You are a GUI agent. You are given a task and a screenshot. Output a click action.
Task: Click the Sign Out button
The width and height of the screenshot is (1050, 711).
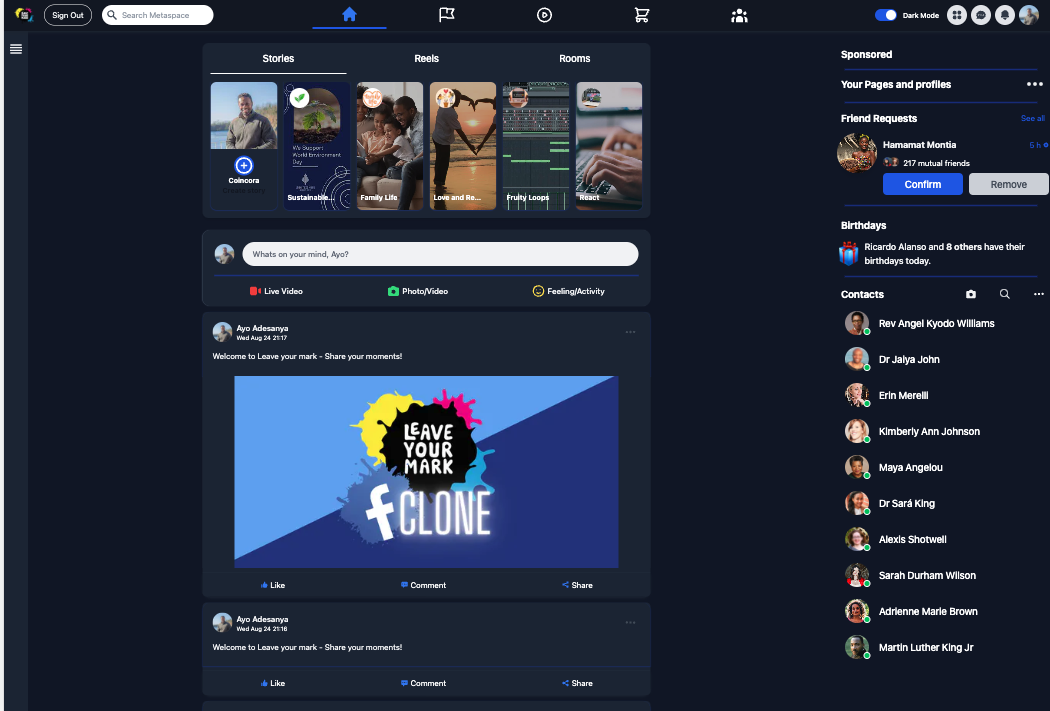68,15
